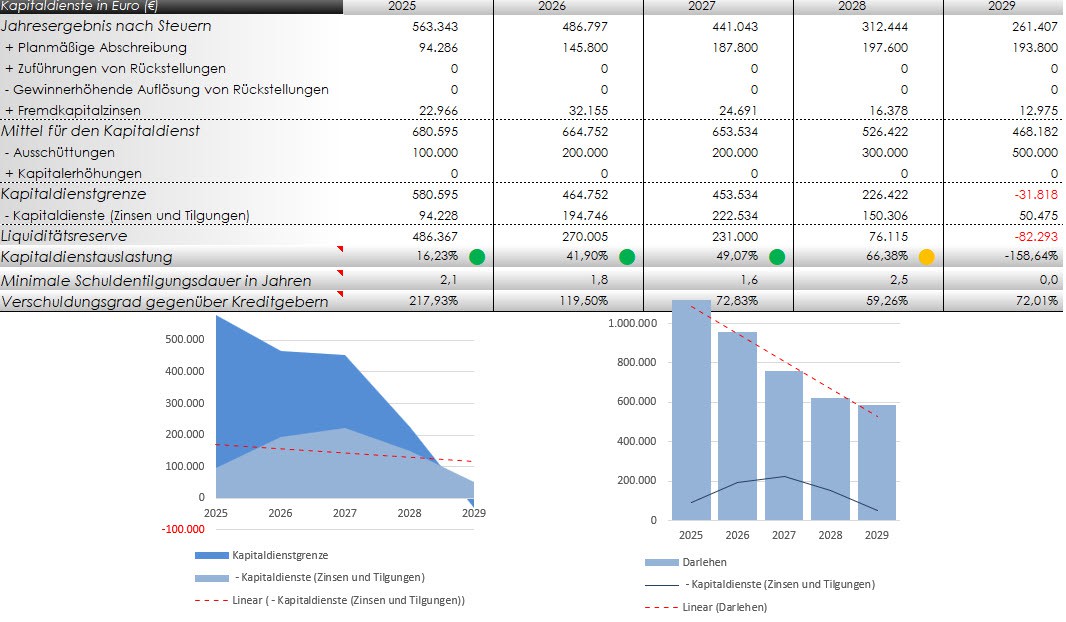Select the green indicator beside 49,07%
1066x622 pixels.
777,257
